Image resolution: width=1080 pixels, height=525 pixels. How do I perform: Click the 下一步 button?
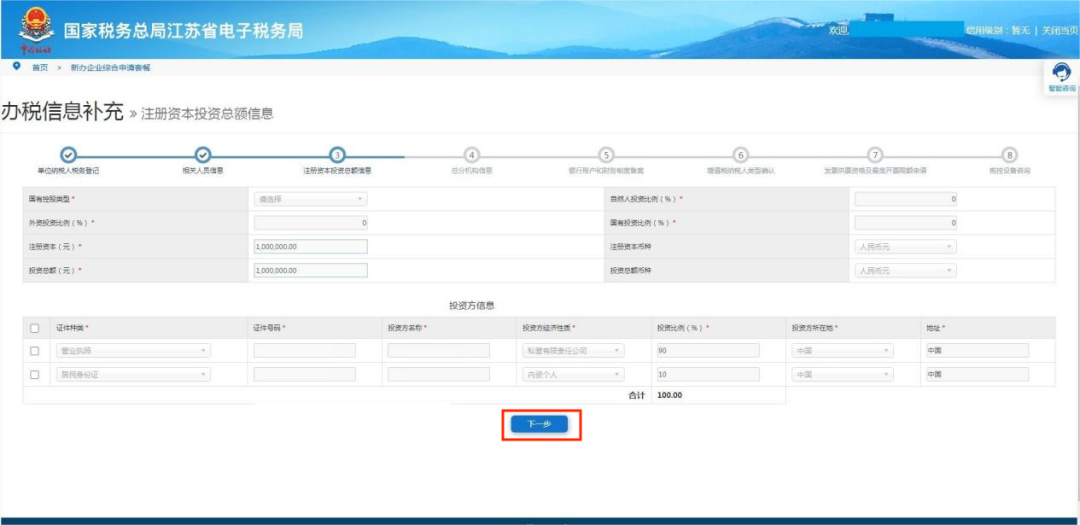tap(539, 424)
